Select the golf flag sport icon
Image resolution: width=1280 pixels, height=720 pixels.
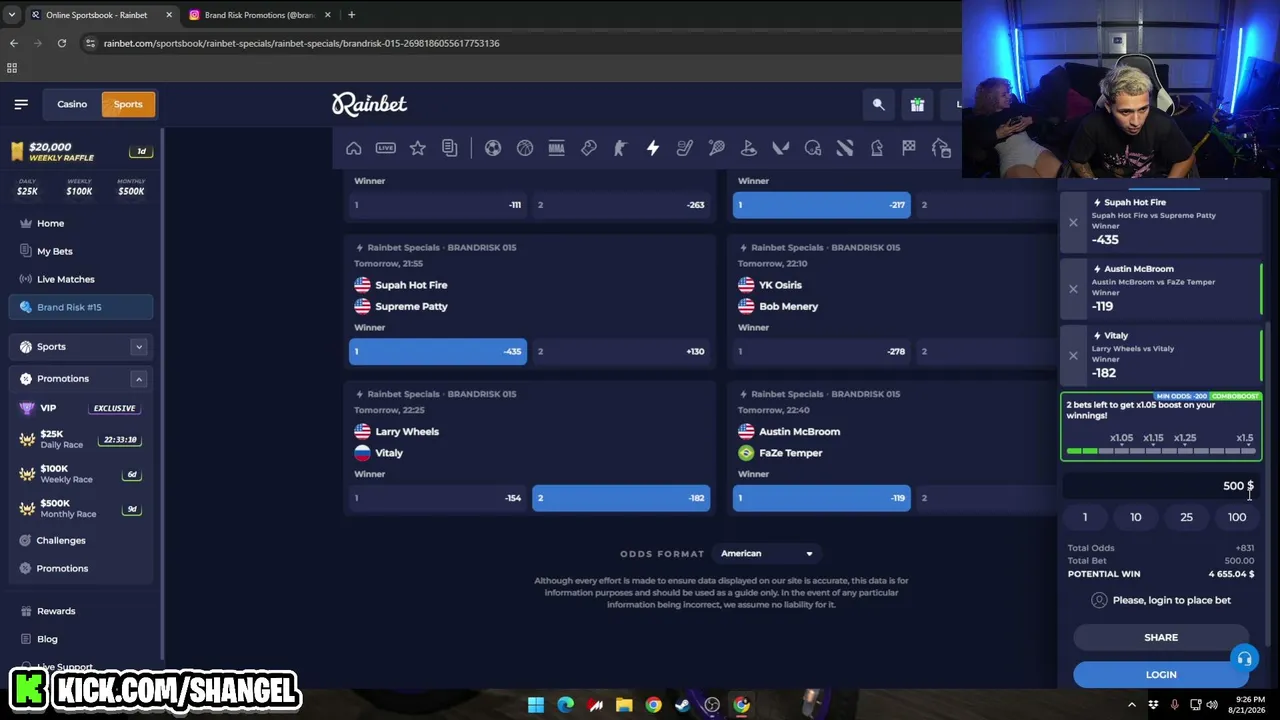pyautogui.click(x=749, y=148)
